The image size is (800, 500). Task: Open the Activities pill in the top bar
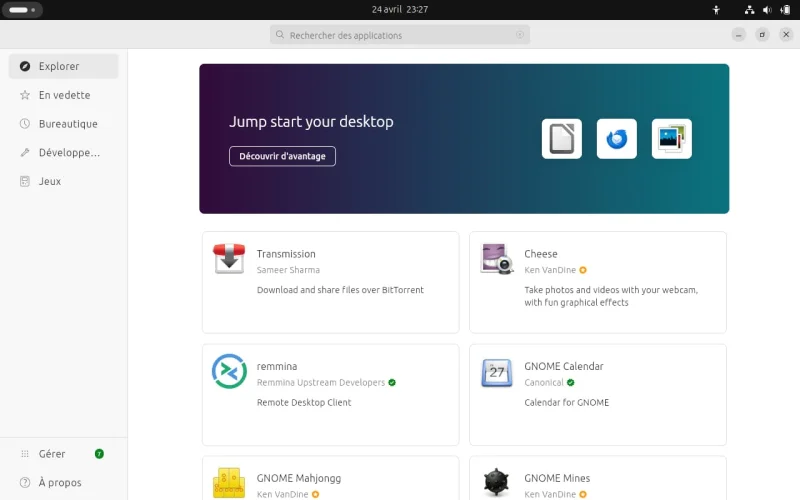click(22, 10)
